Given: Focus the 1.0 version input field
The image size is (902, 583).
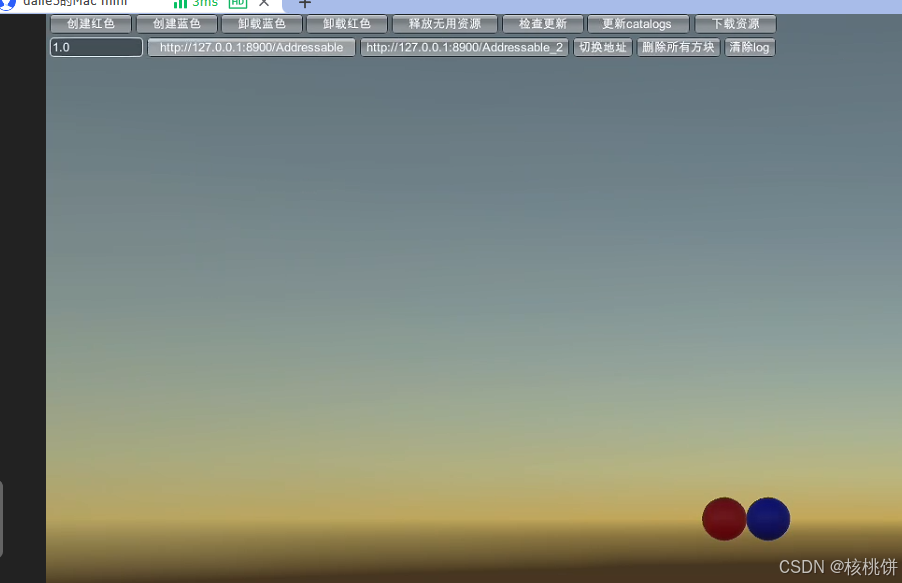Looking at the screenshot, I should (x=97, y=47).
